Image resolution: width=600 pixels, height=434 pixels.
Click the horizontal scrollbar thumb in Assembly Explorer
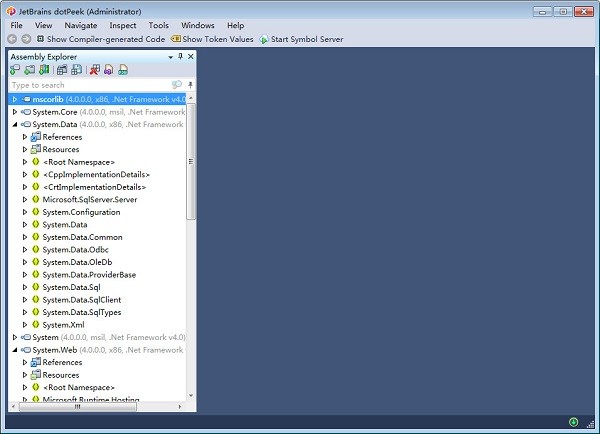click(x=78, y=406)
